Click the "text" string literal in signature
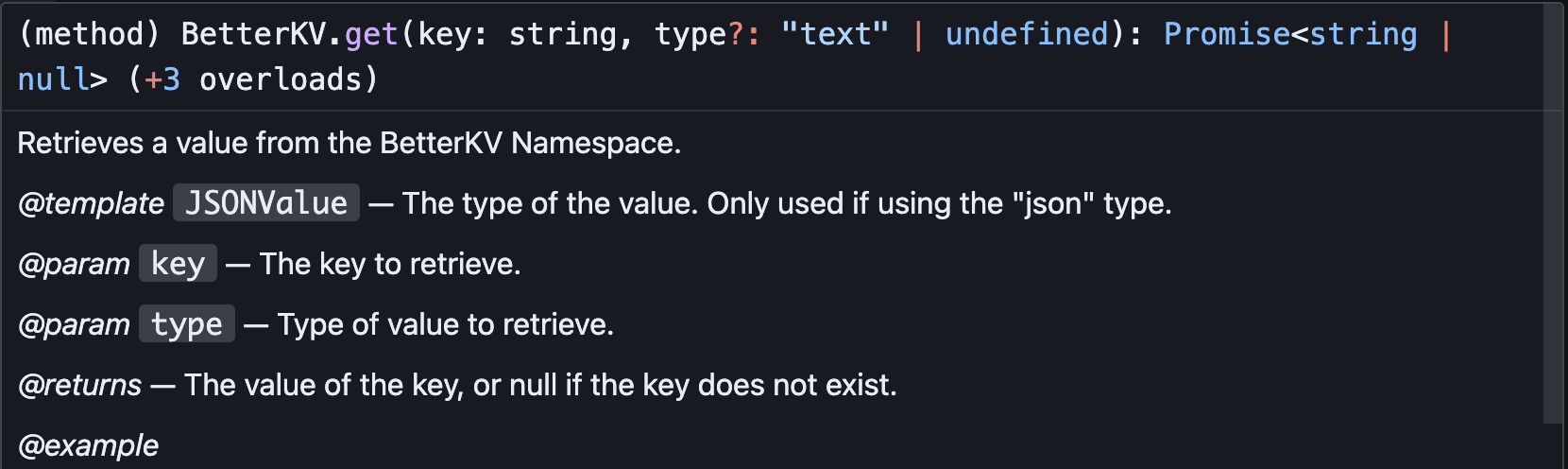 [x=835, y=34]
